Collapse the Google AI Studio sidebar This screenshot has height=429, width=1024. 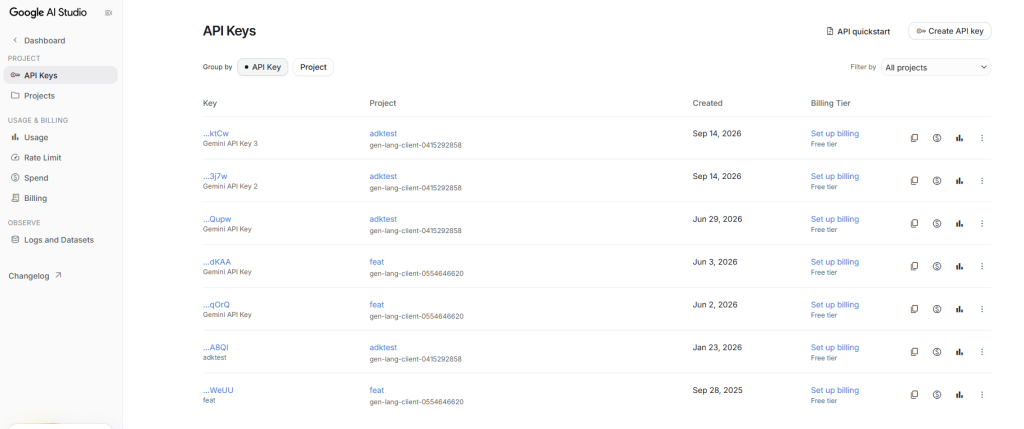(x=108, y=12)
